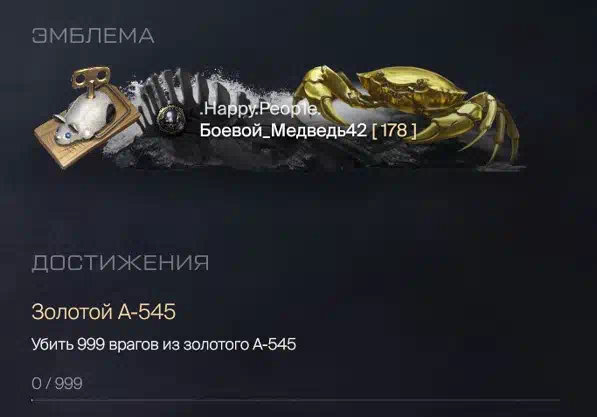Click the mouse's blue eye
597x417 pixels.
[x=68, y=134]
